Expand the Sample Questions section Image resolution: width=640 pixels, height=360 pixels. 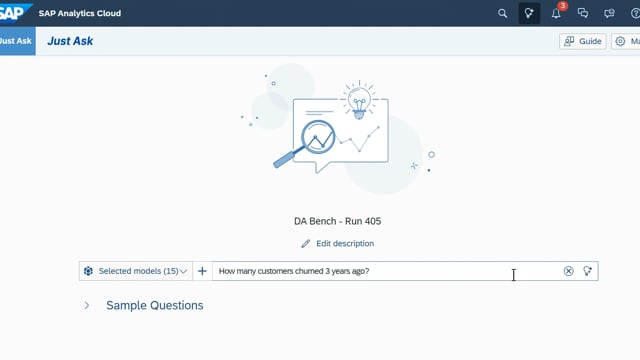click(87, 305)
